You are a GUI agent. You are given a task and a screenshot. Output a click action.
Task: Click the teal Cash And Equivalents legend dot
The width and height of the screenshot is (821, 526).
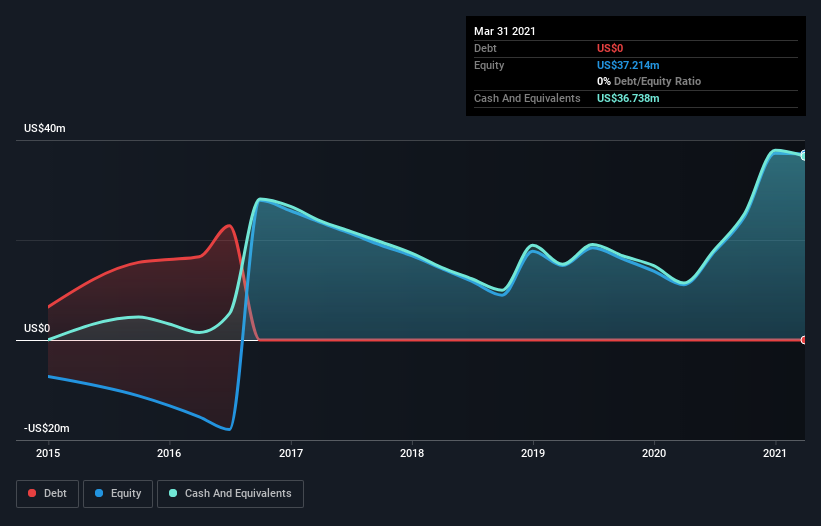173,493
